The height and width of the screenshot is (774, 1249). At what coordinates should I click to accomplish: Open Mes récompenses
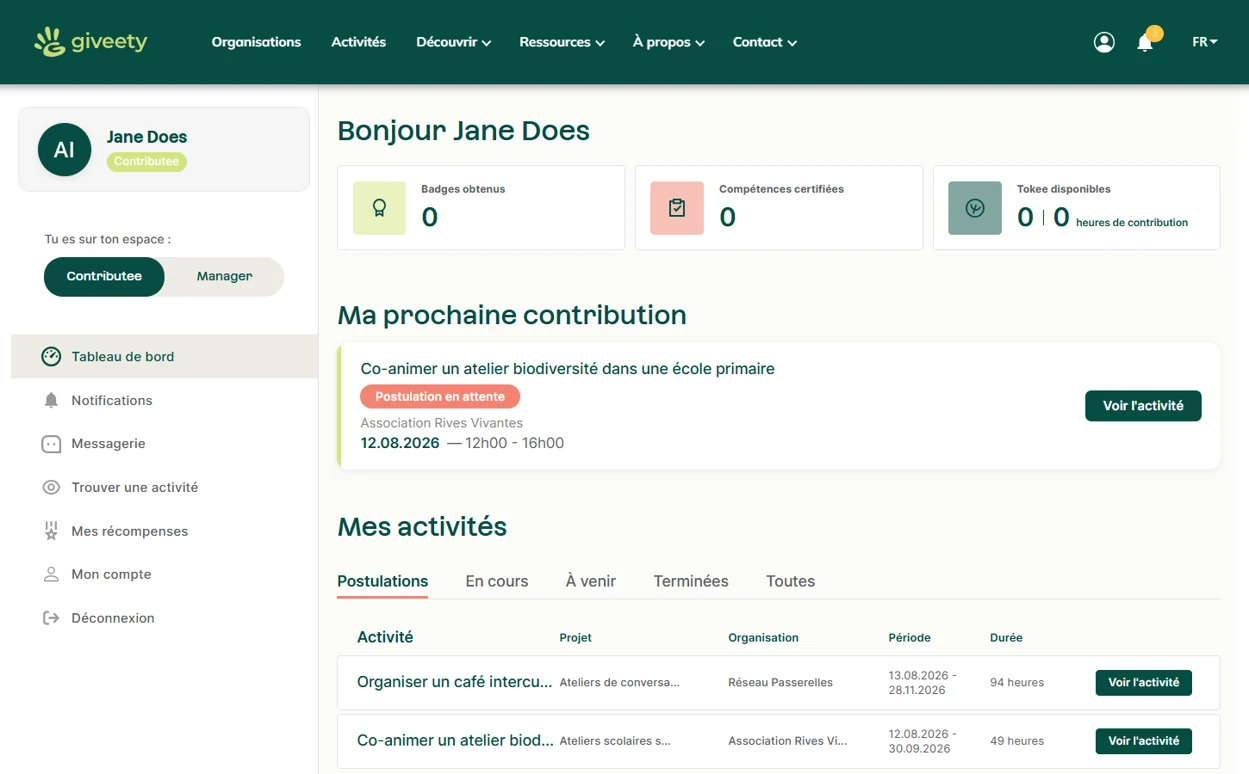(x=130, y=531)
